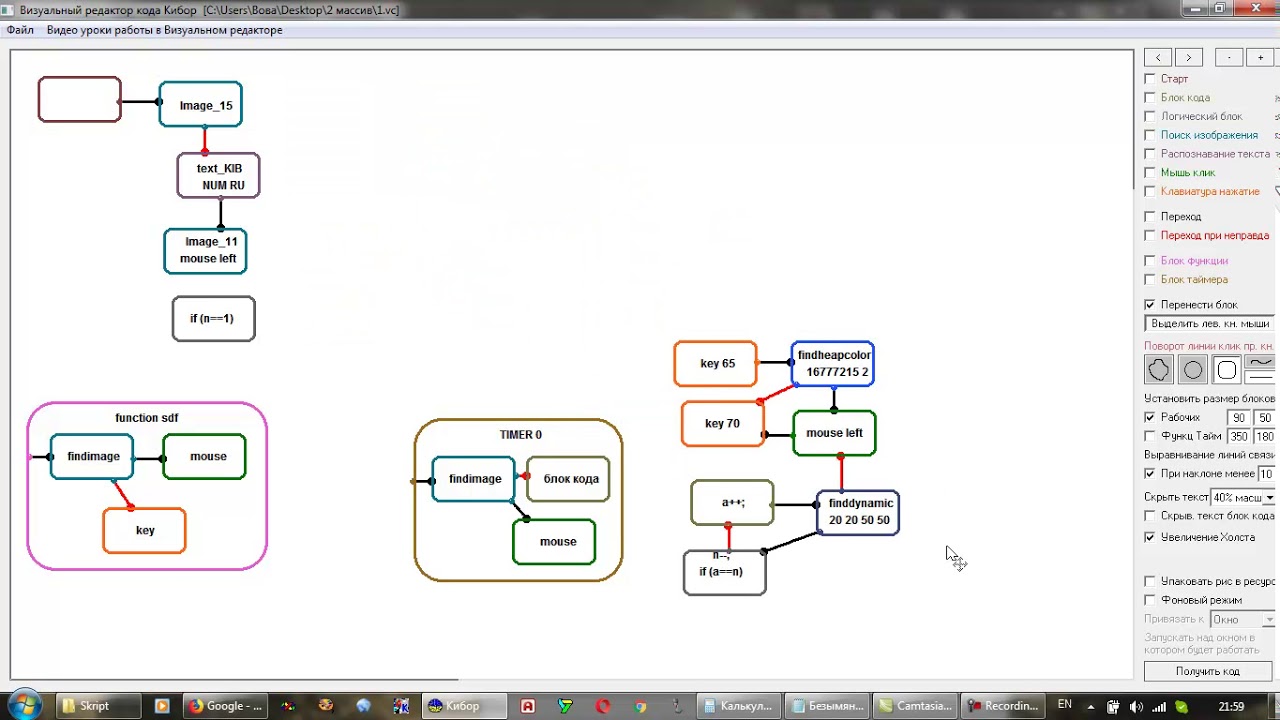Choose the wavy line style icon
This screenshot has height=720, width=1280.
[1261, 362]
